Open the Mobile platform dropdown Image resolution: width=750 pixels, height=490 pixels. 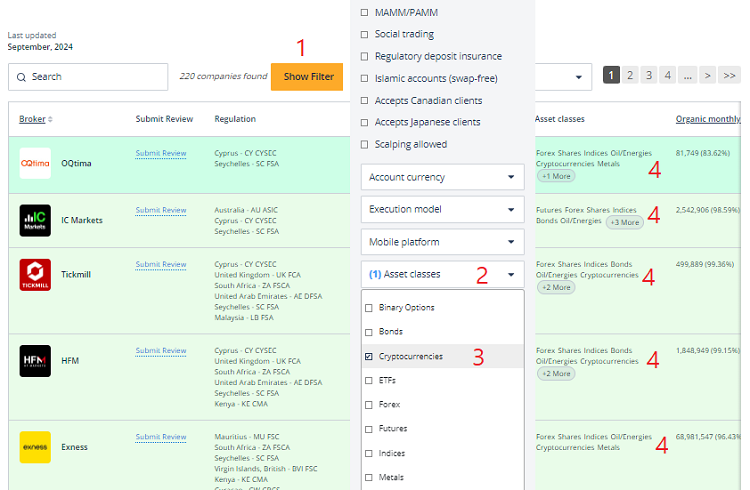[442, 242]
